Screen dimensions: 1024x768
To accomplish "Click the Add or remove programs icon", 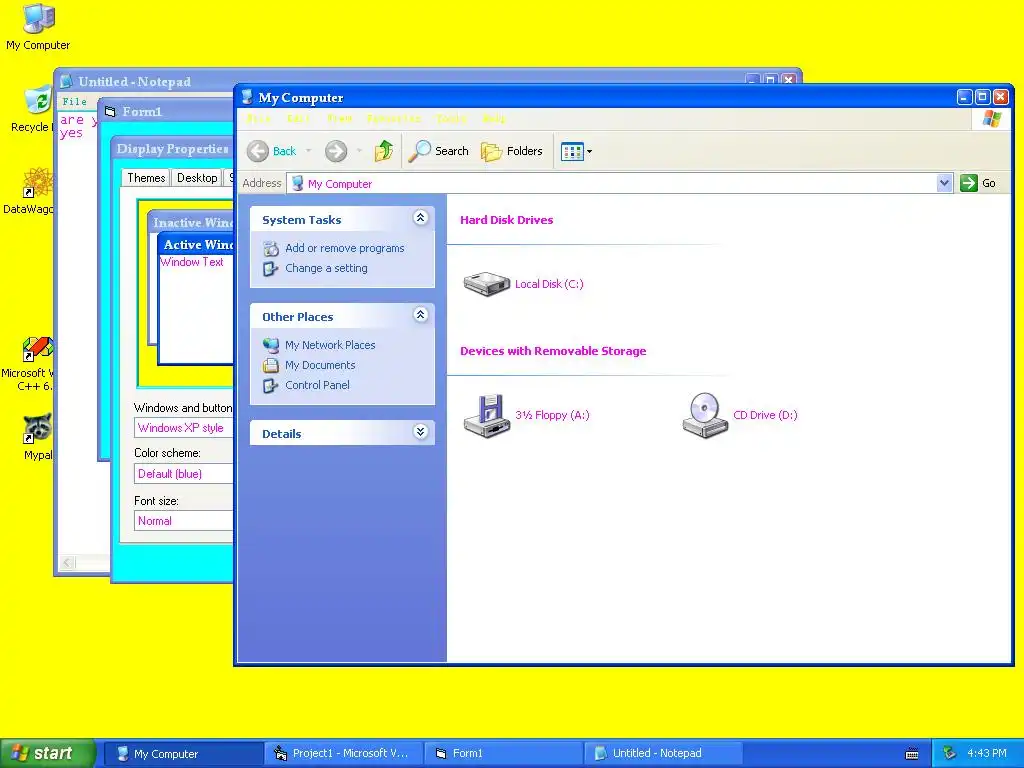I will tap(270, 248).
